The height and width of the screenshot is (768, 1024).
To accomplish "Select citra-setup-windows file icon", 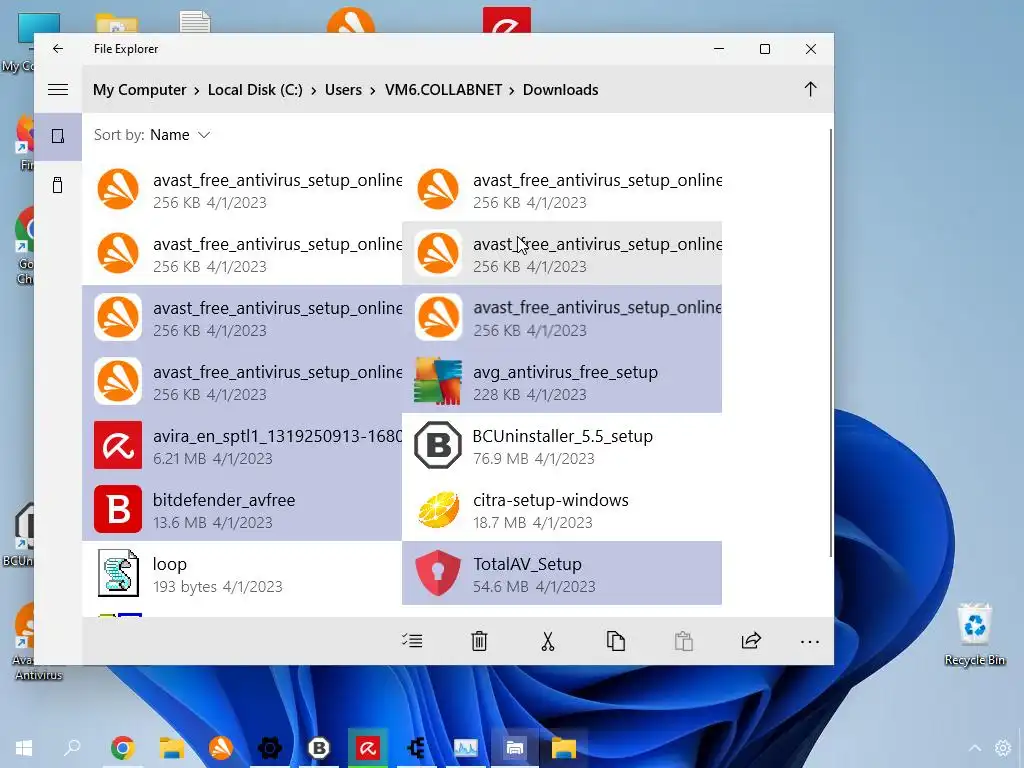I will point(438,509).
